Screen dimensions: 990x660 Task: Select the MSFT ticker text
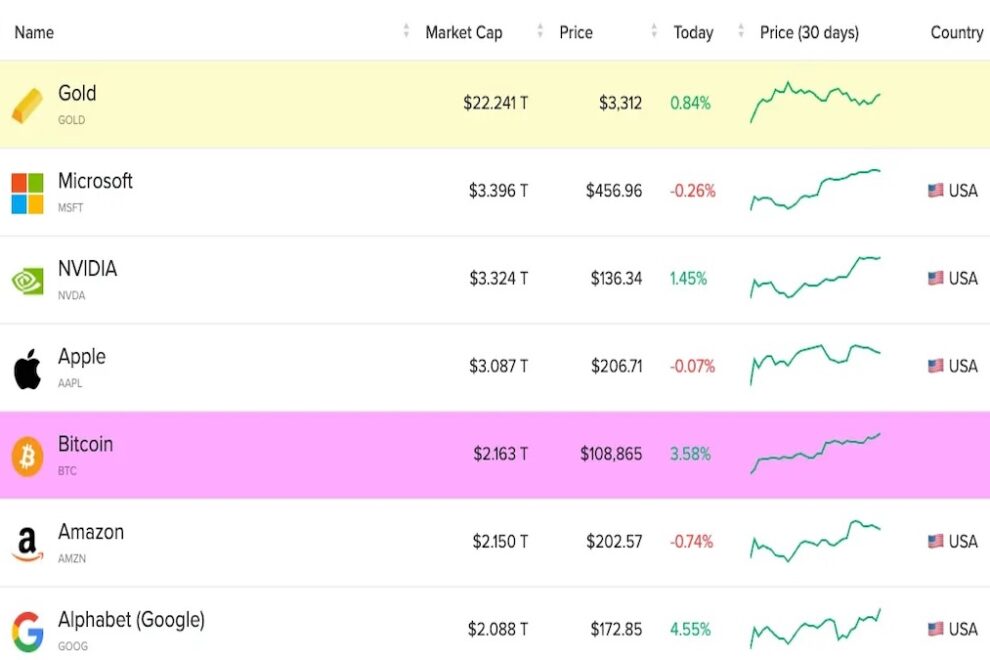point(71,208)
